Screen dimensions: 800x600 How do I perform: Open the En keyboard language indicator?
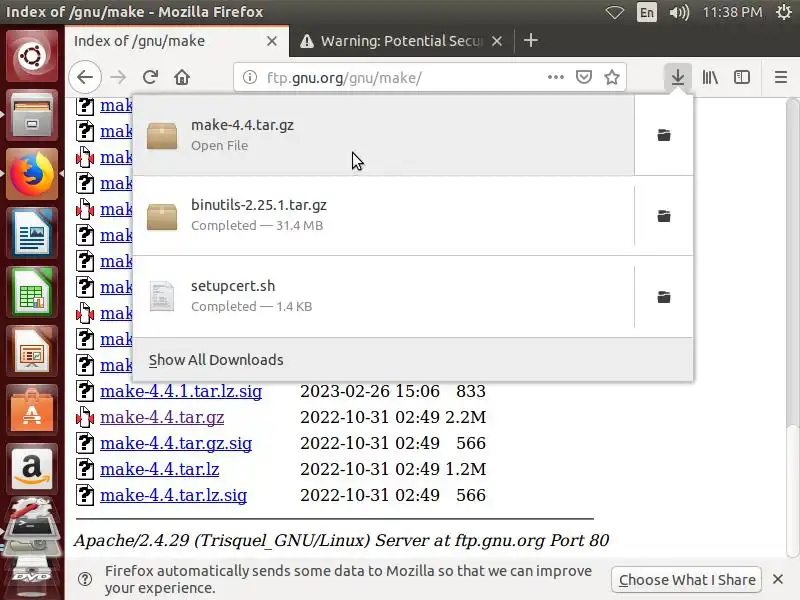(x=646, y=12)
